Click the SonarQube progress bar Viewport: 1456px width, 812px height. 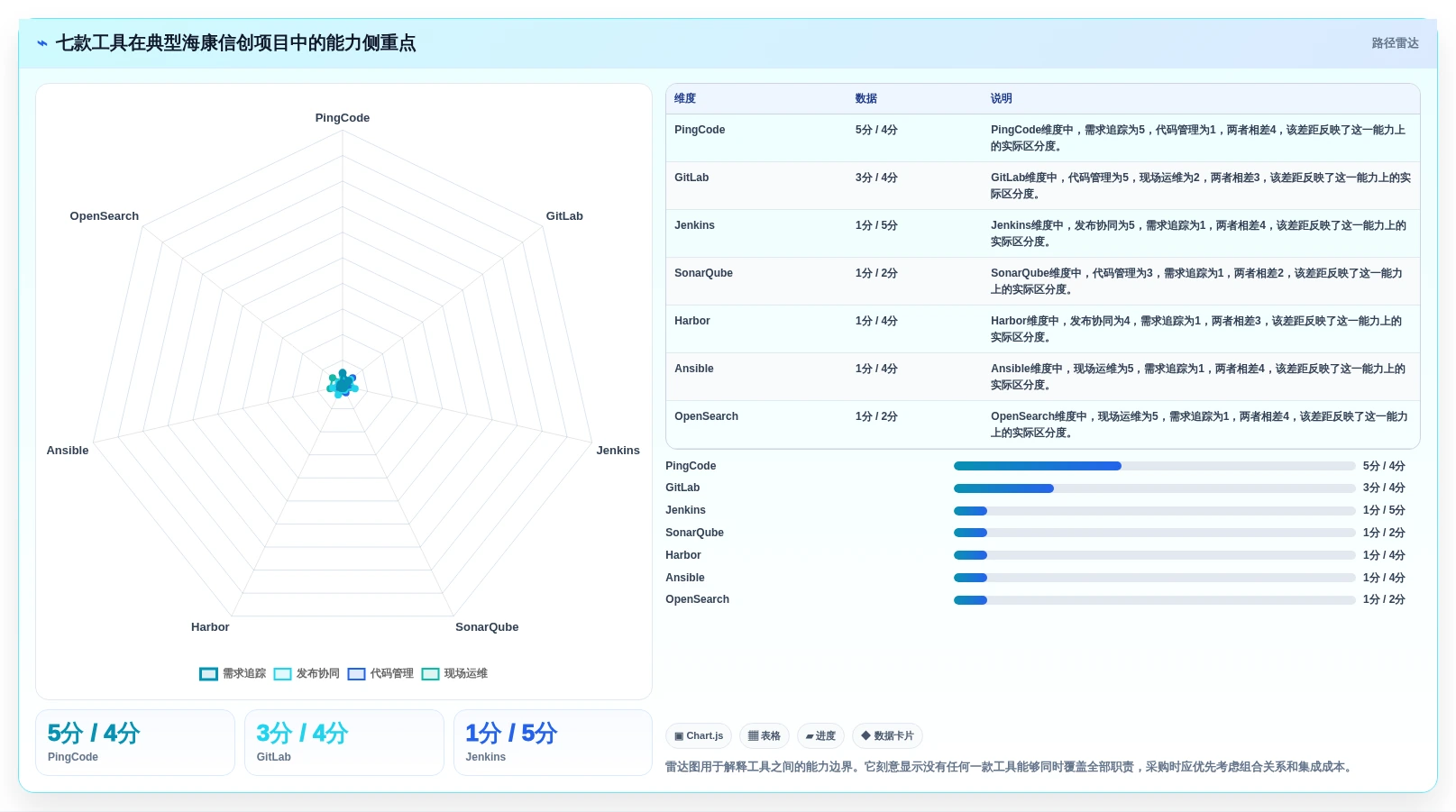(x=1154, y=533)
